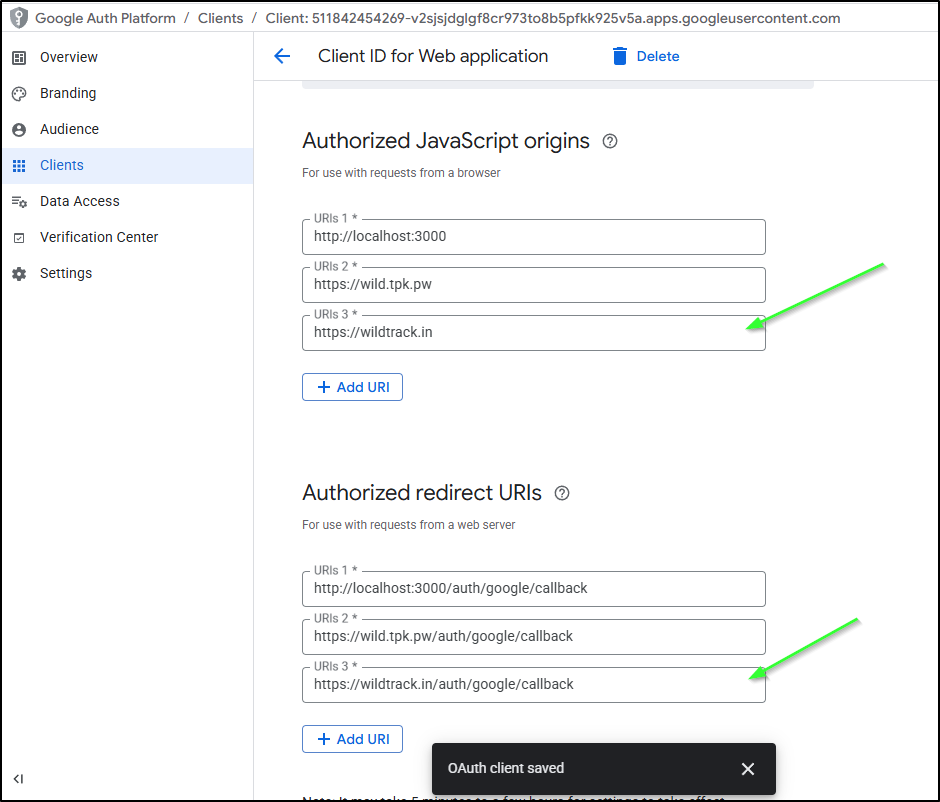Click the Delete trash icon
940x802 pixels.
pyautogui.click(x=621, y=56)
